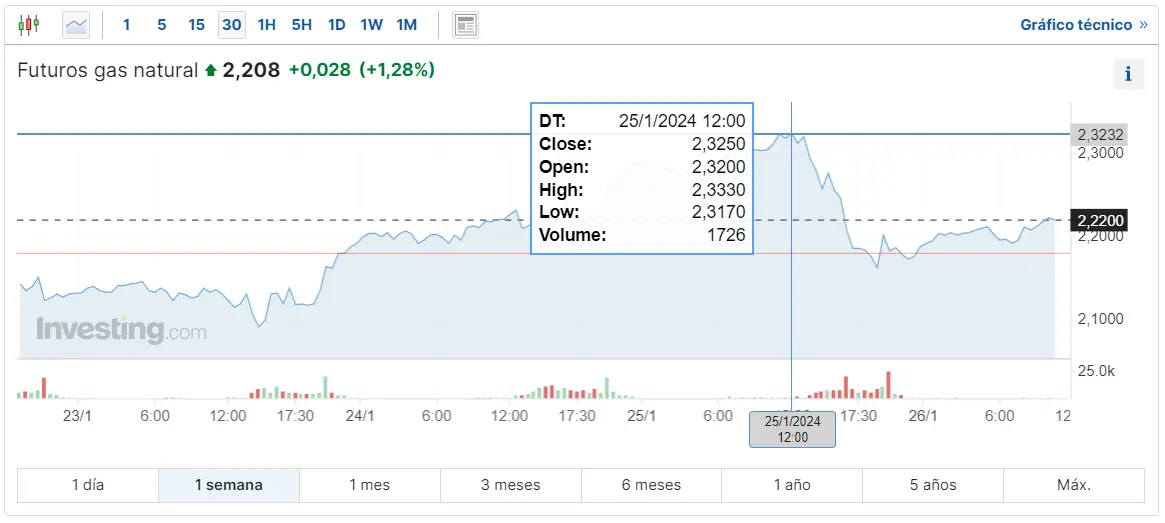Select the Máx. range button
1165x523 pixels.
point(1074,485)
